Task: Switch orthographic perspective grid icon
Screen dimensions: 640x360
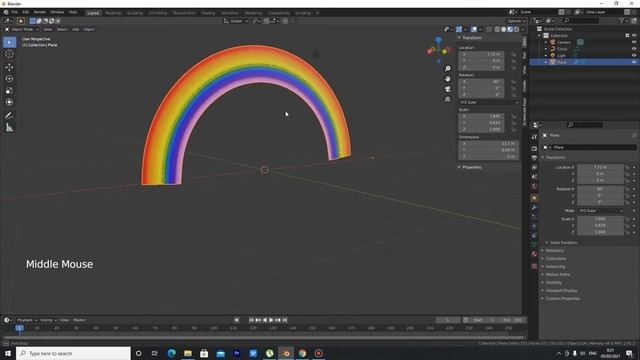Action: (448, 99)
